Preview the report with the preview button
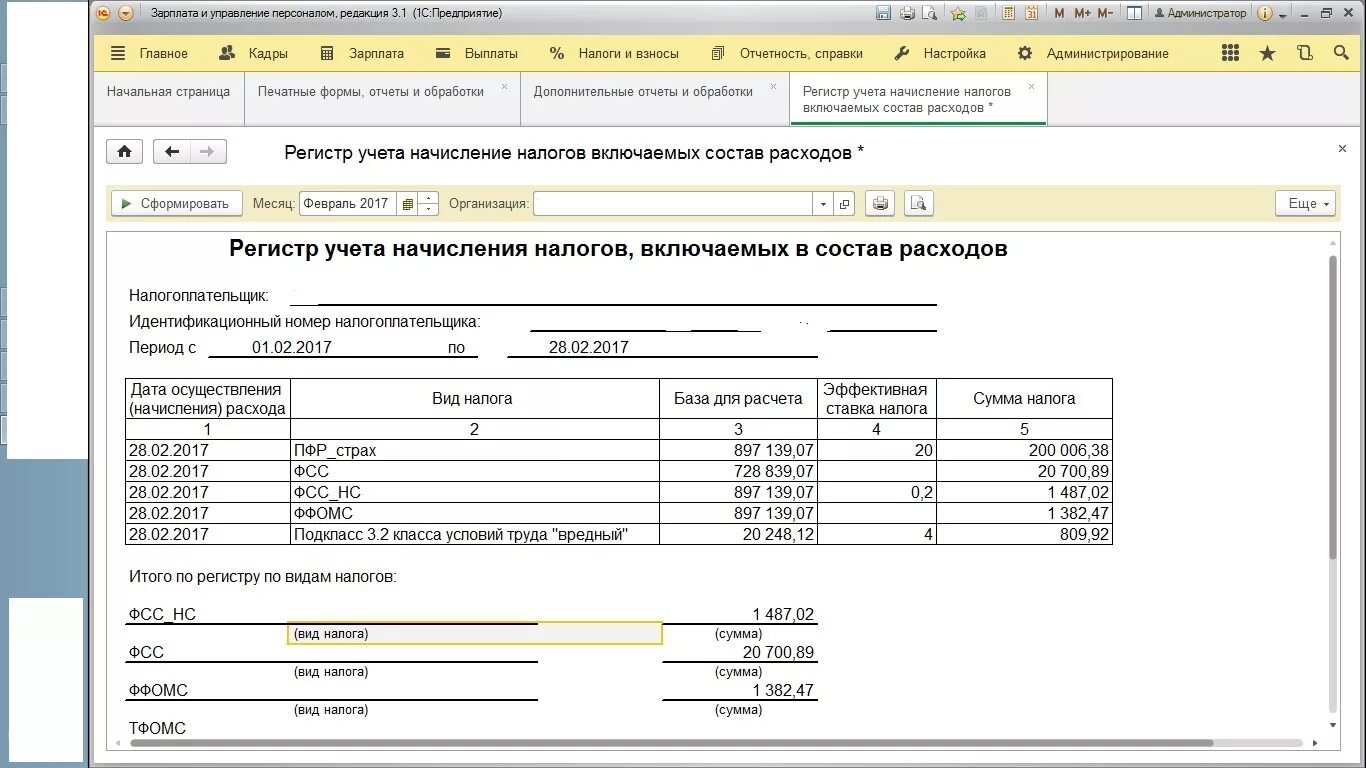The image size is (1366, 768). [919, 204]
